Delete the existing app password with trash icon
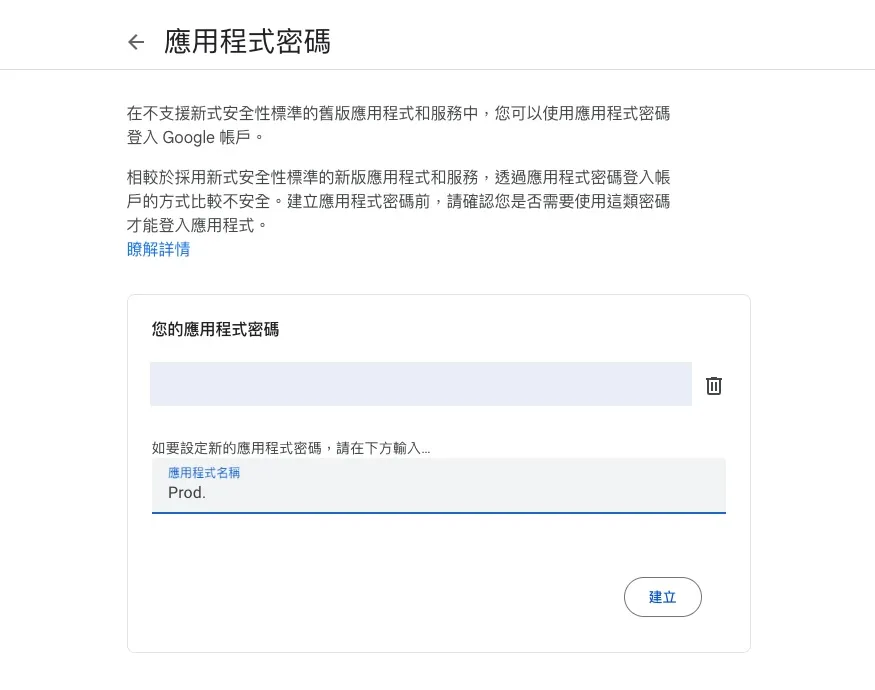 tap(714, 386)
